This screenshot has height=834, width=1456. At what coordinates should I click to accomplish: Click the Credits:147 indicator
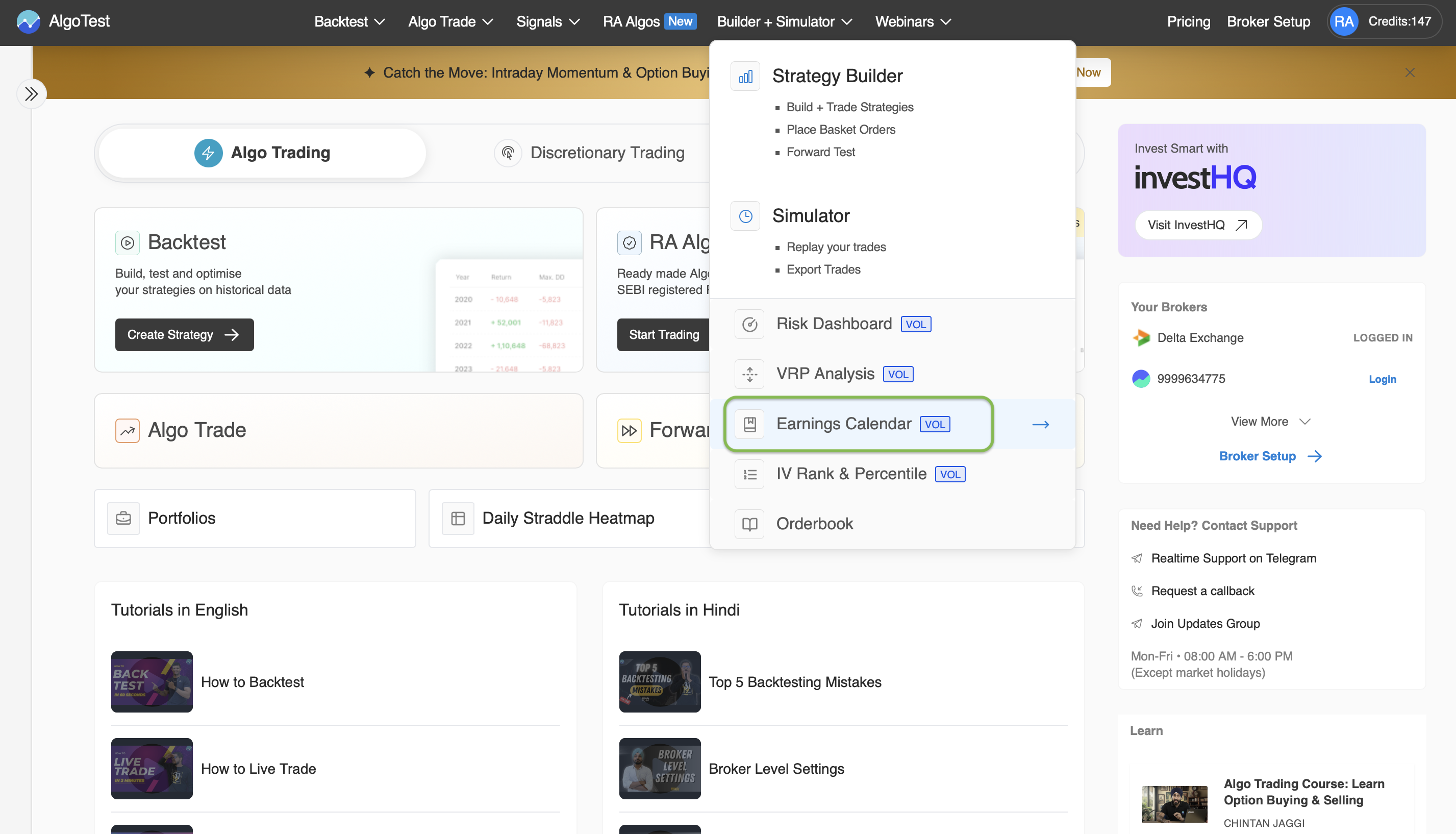[1399, 22]
